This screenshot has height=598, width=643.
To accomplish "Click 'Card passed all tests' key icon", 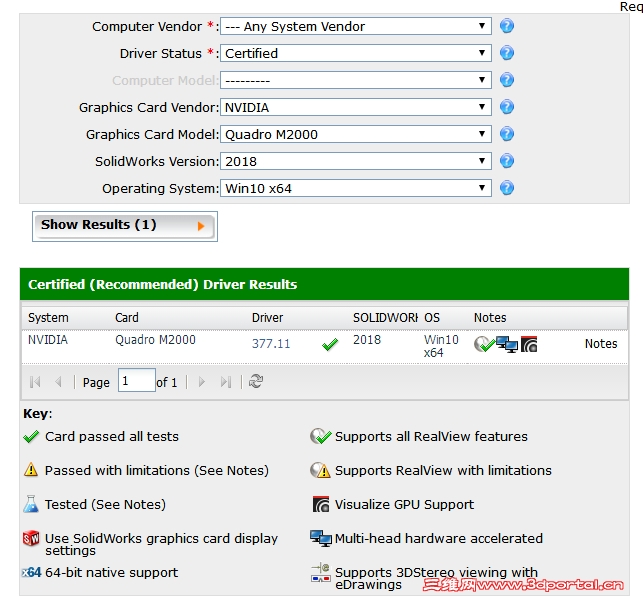I will 31,437.
